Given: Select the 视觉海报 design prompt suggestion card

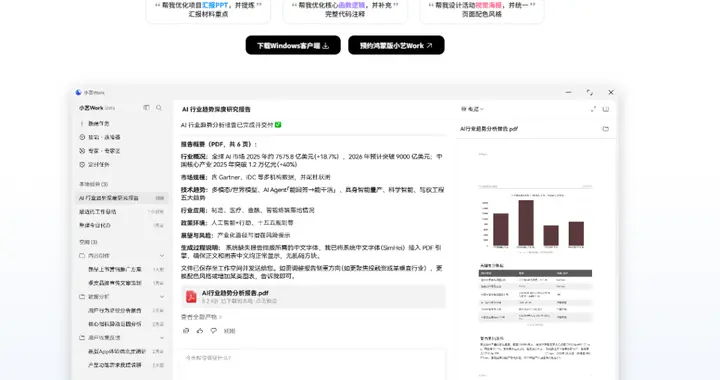Looking at the screenshot, I should [482, 10].
